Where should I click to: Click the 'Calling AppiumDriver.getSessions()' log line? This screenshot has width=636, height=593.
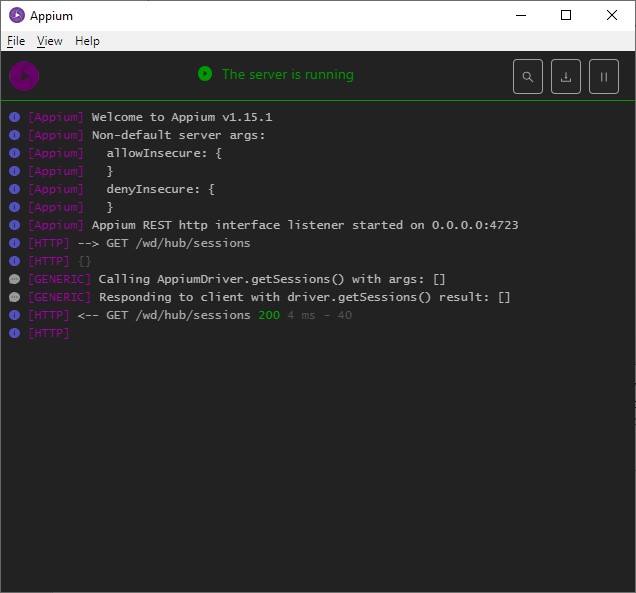[272, 279]
